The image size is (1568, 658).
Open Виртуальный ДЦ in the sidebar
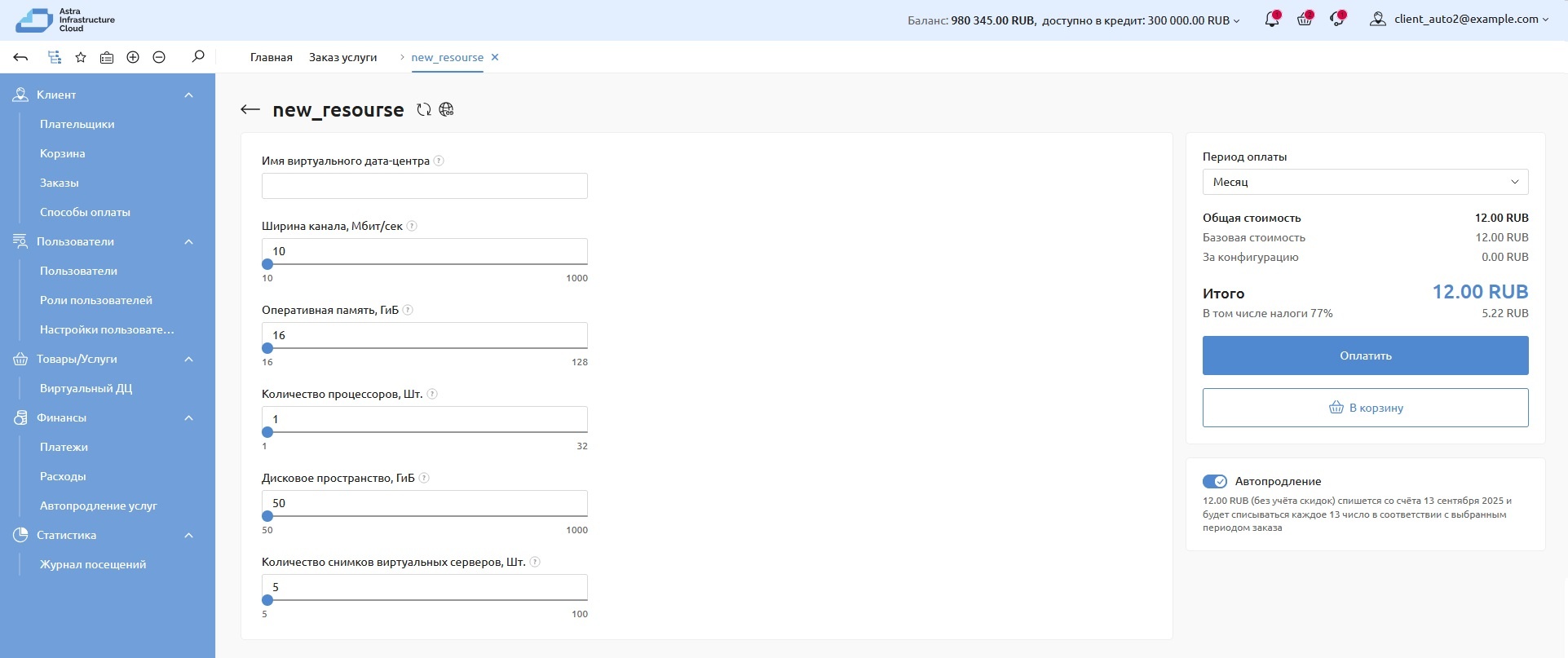[x=86, y=388]
